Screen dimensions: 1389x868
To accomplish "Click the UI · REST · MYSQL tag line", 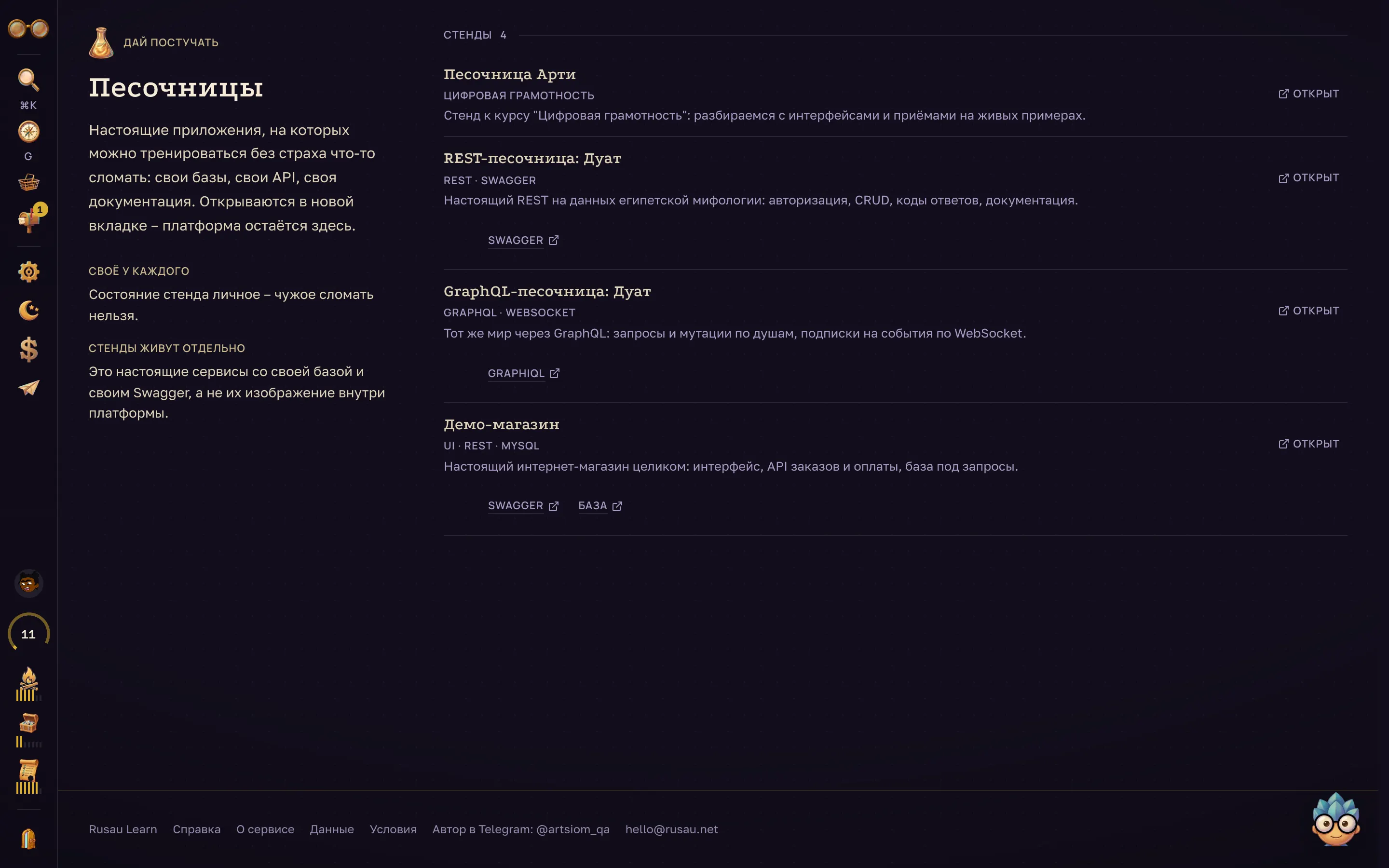I will pyautogui.click(x=491, y=446).
